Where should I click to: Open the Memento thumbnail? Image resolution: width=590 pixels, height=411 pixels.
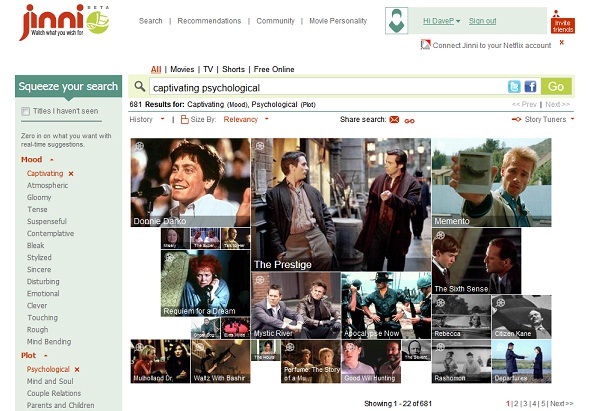click(491, 182)
